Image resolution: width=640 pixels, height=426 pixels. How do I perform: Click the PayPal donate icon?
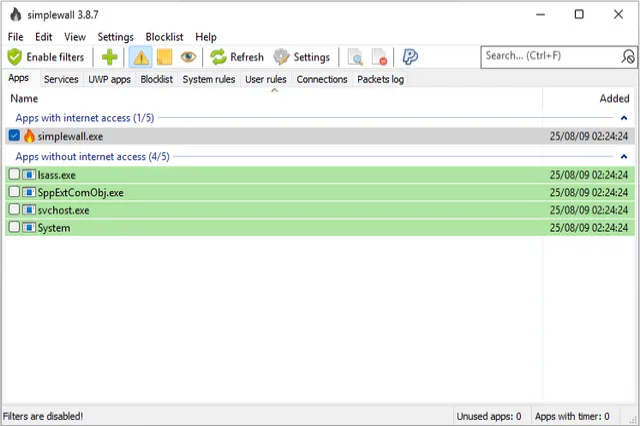click(410, 57)
